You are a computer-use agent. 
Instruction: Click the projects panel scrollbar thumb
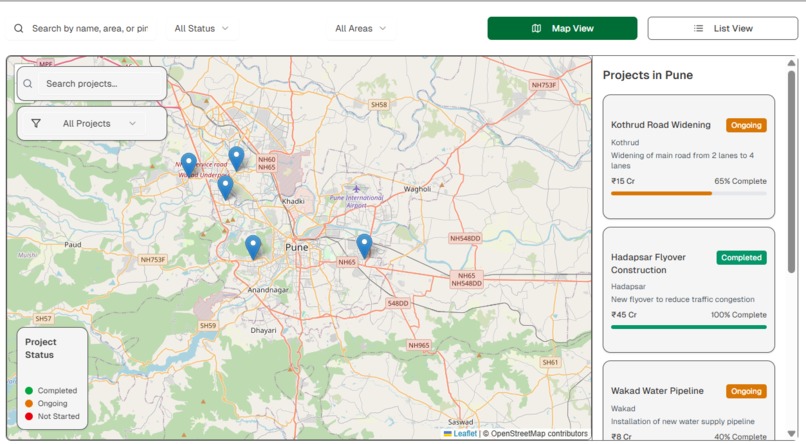tap(791, 172)
